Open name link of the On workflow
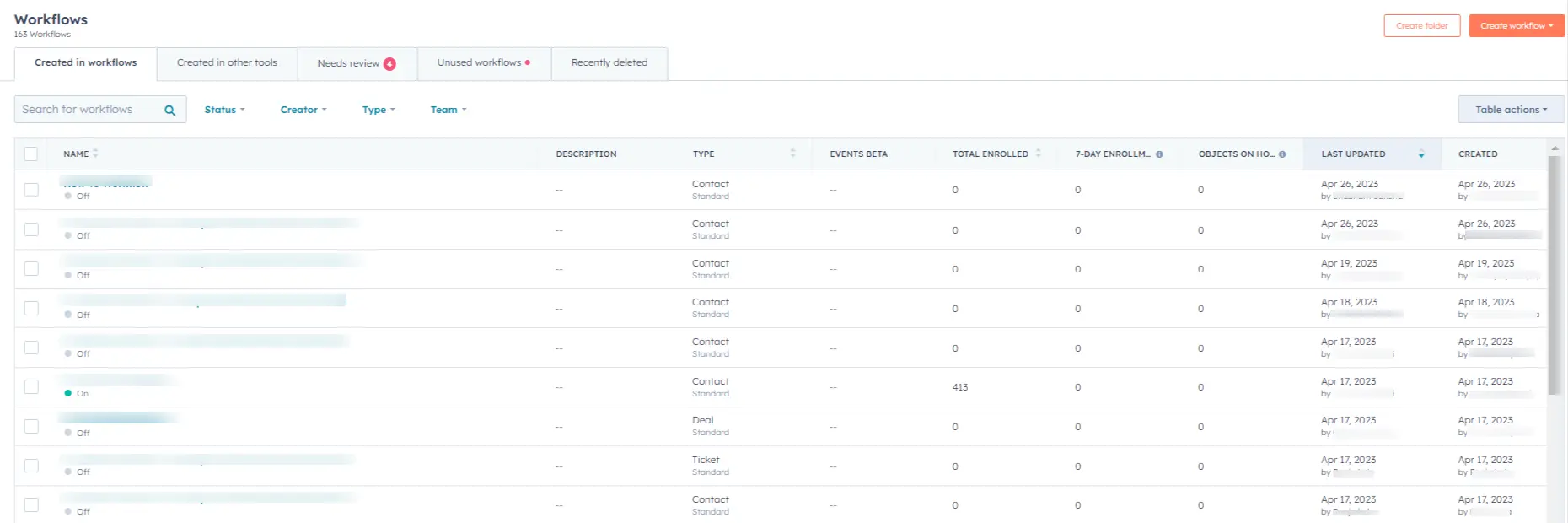 click(116, 380)
